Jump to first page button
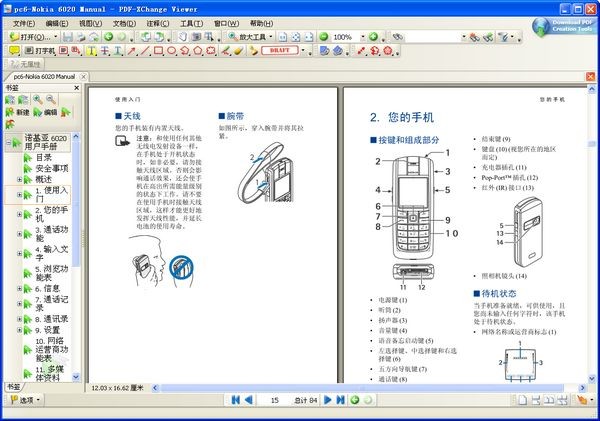 pyautogui.click(x=236, y=400)
